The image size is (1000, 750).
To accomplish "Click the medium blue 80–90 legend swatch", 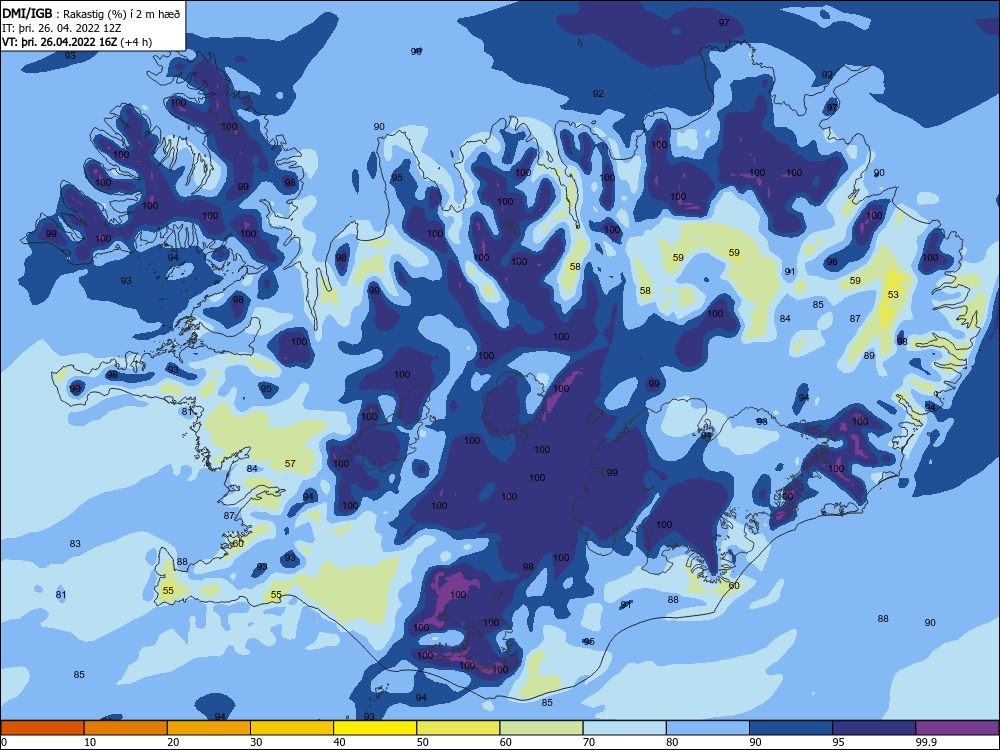I will click(x=708, y=728).
